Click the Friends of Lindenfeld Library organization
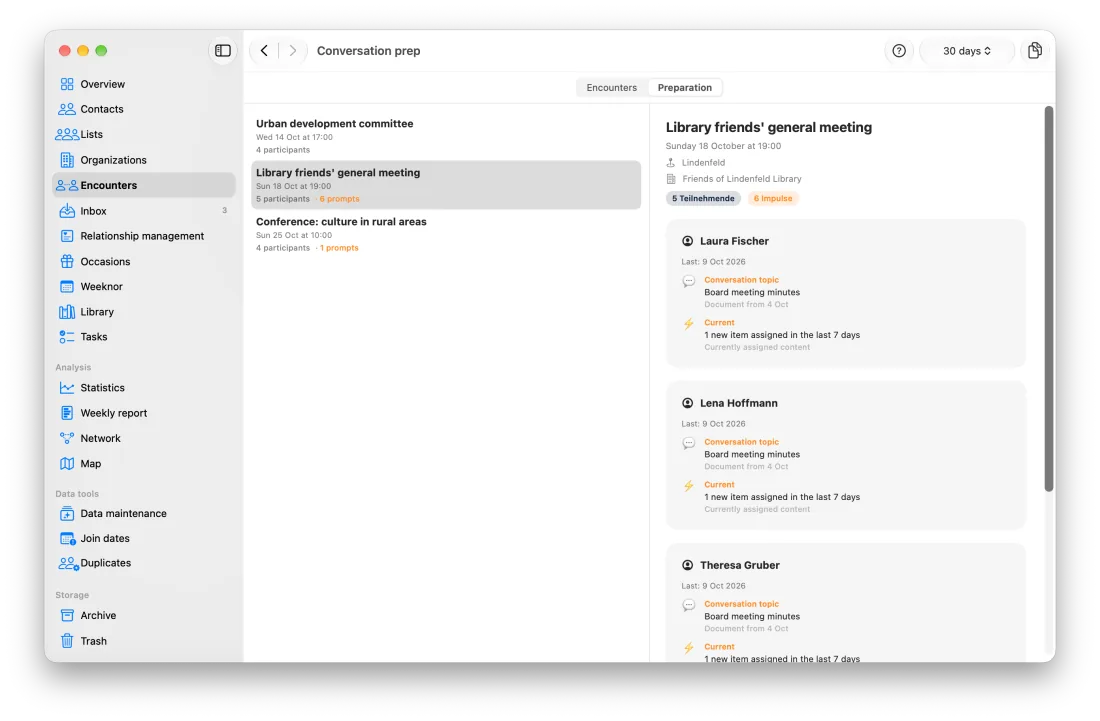Image resolution: width=1100 pixels, height=721 pixels. pyautogui.click(x=742, y=179)
